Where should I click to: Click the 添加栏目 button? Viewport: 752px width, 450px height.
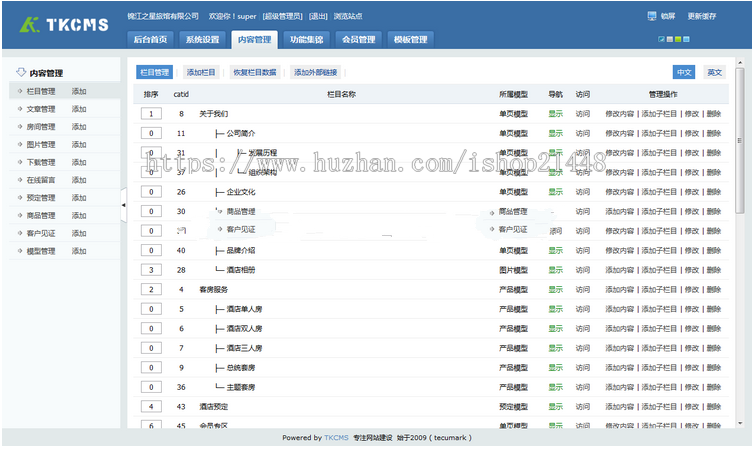pyautogui.click(x=201, y=72)
